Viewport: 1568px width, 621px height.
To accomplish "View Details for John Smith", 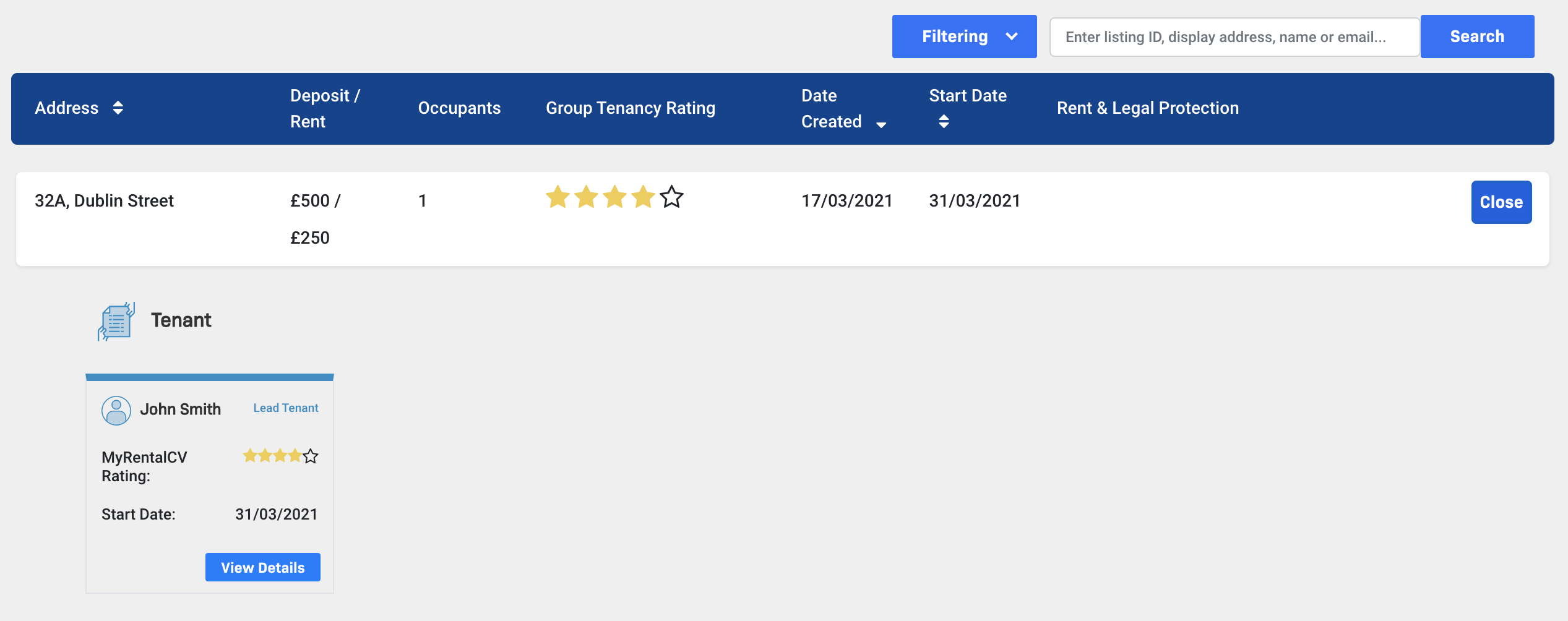I will coord(262,567).
